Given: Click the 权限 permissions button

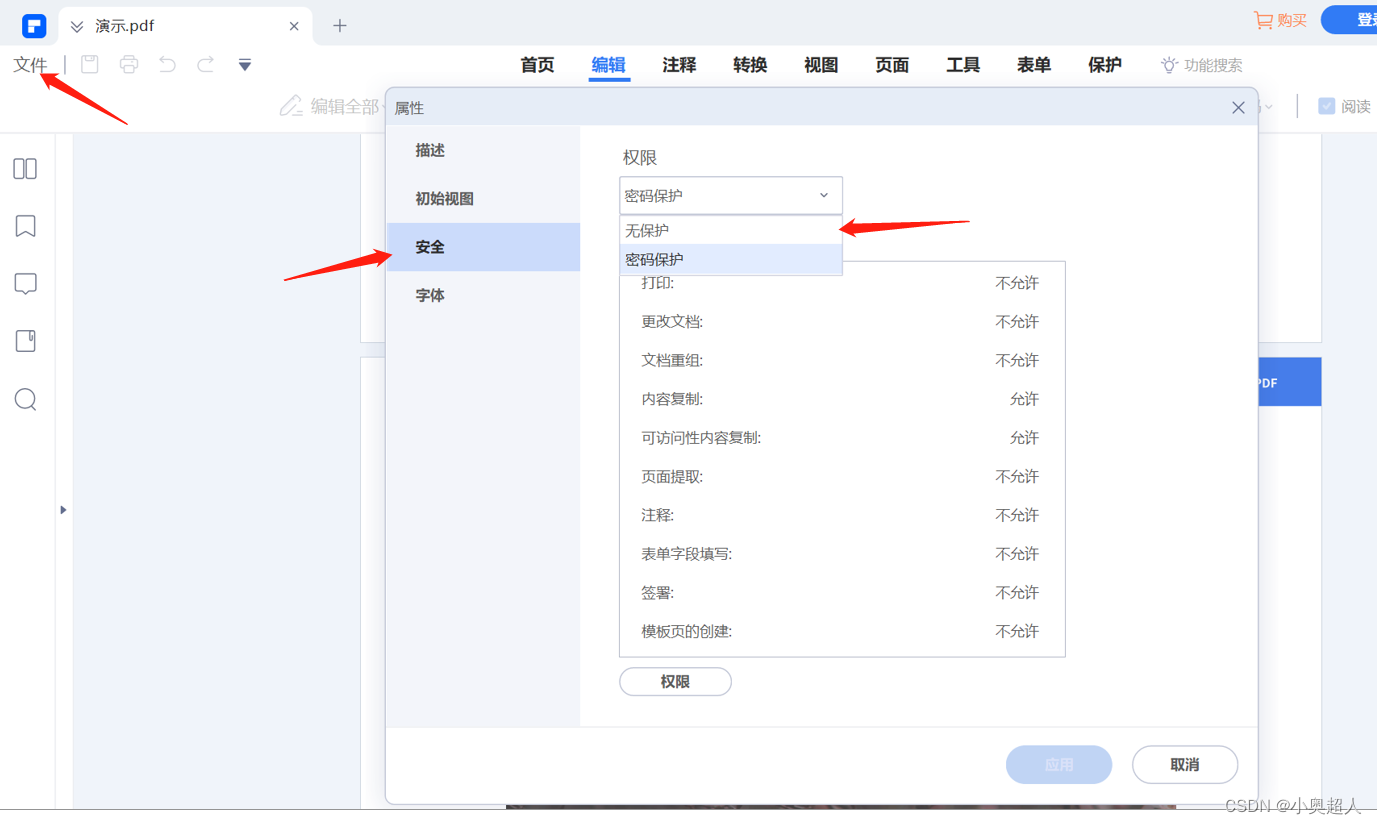Looking at the screenshot, I should (675, 681).
